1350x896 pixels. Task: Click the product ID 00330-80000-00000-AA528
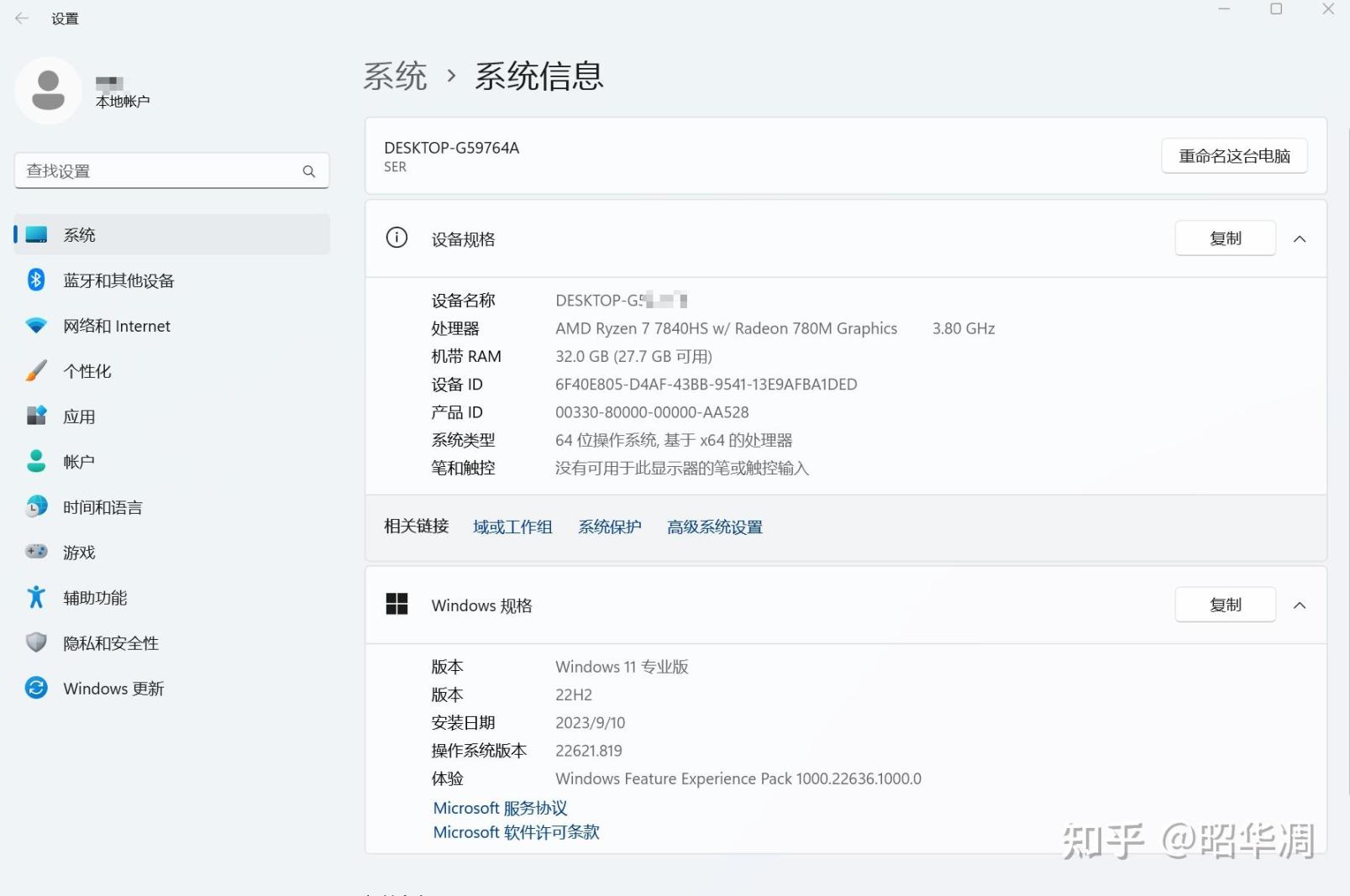pyautogui.click(x=652, y=412)
